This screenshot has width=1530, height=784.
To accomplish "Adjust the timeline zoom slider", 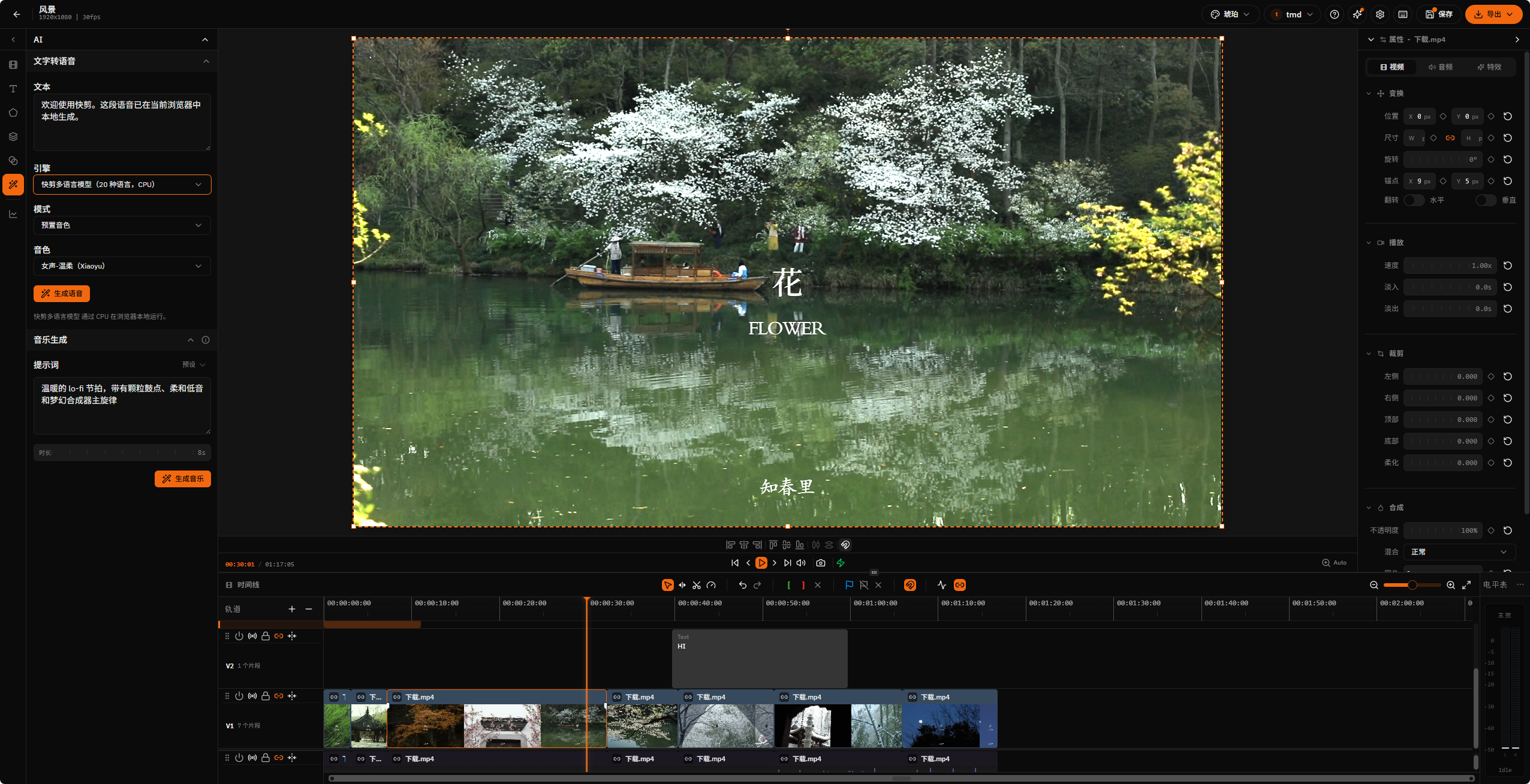I will click(1412, 585).
